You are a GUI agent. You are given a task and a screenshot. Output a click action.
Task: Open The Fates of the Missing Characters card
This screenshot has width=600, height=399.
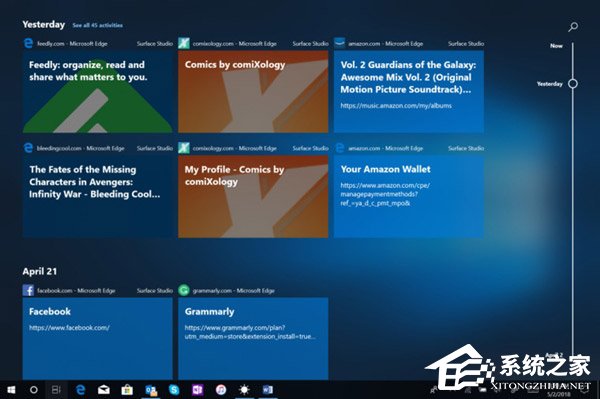98,196
